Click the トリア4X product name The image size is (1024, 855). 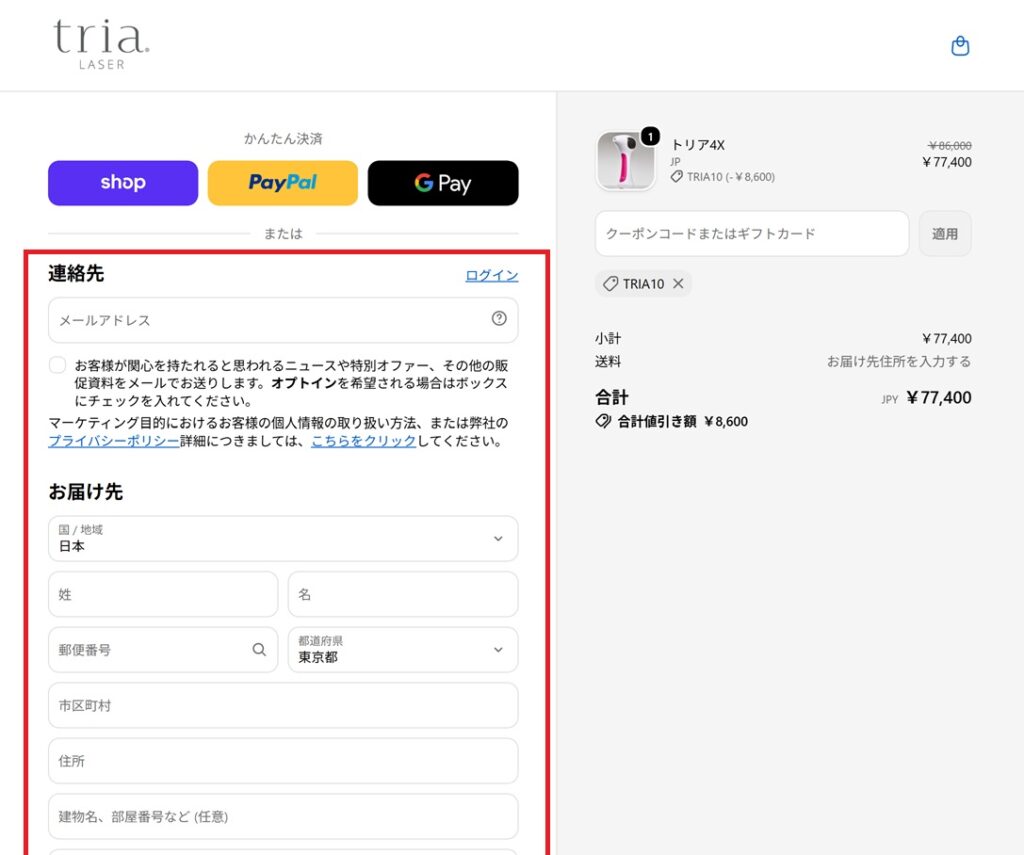click(x=698, y=145)
